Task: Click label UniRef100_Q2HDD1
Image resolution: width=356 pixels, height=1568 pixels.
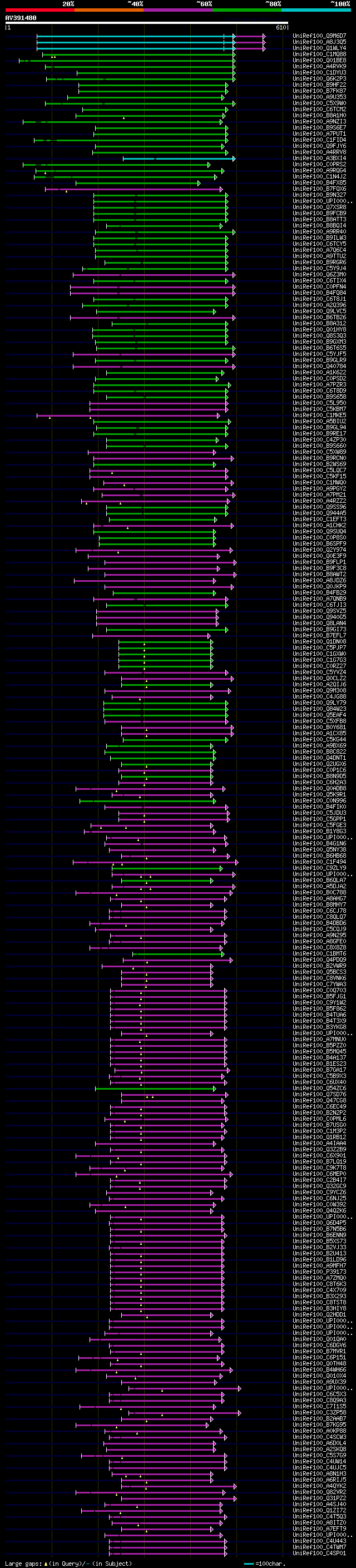Action: point(319,1314)
